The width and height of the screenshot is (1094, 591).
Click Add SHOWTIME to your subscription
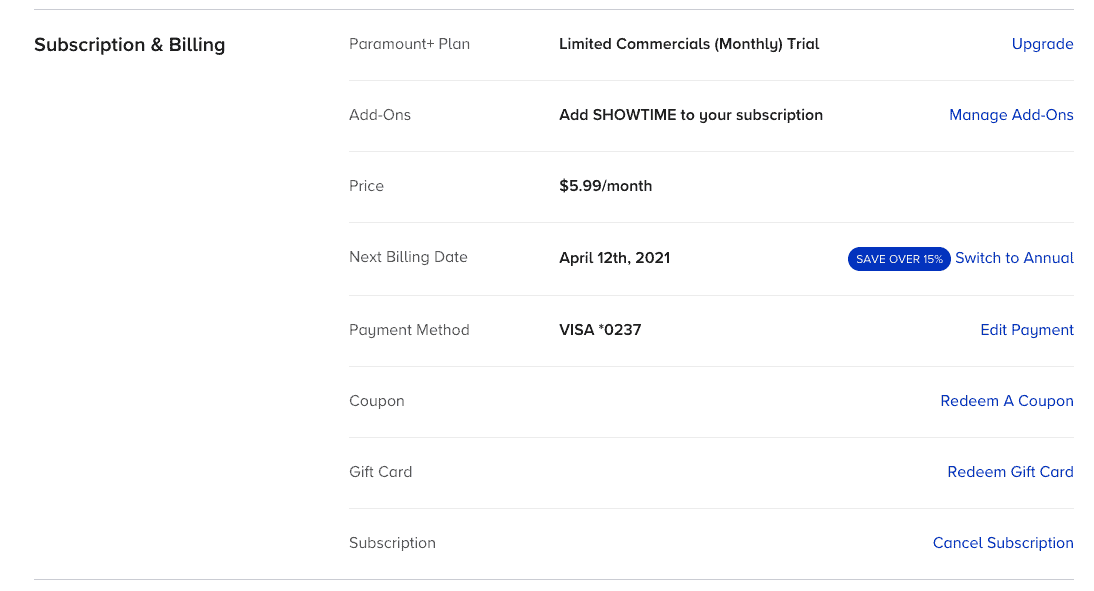click(691, 115)
